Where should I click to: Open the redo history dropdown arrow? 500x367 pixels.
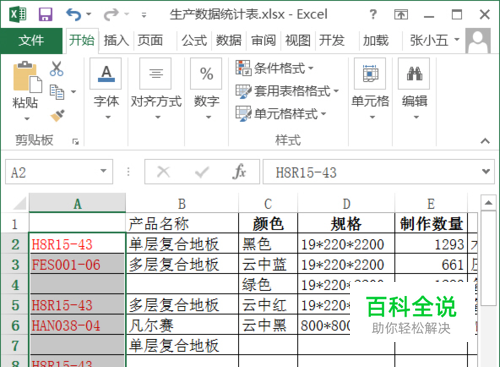click(x=127, y=14)
